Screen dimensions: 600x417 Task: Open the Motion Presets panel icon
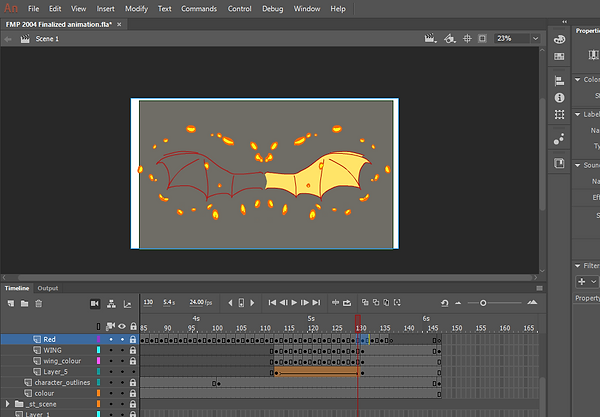tap(559, 139)
